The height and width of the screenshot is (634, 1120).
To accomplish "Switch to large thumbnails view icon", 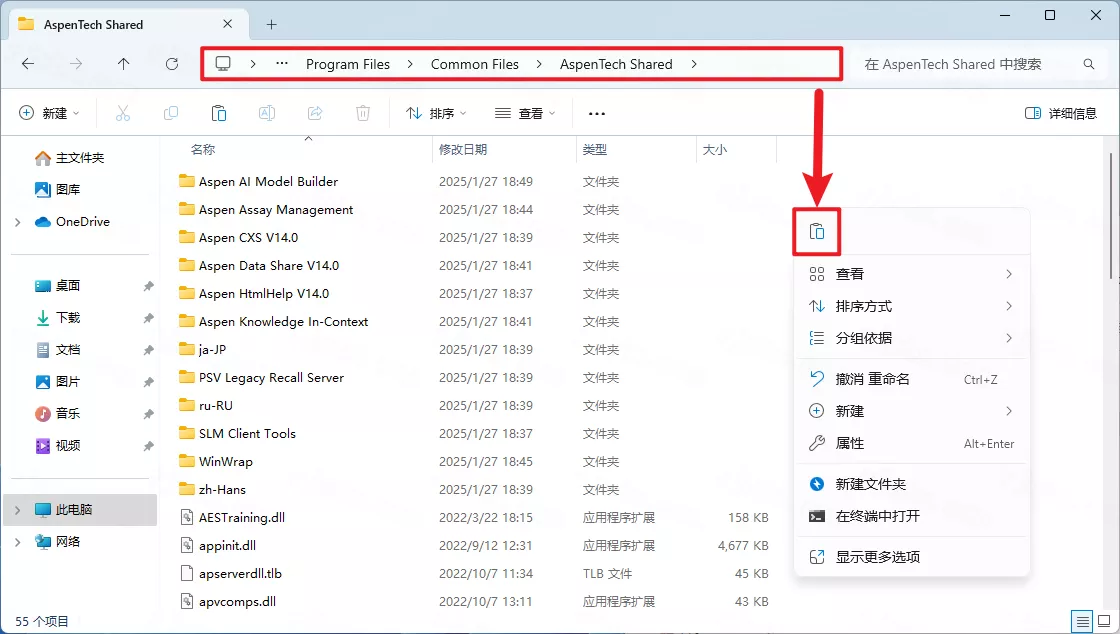I will coord(1101,621).
